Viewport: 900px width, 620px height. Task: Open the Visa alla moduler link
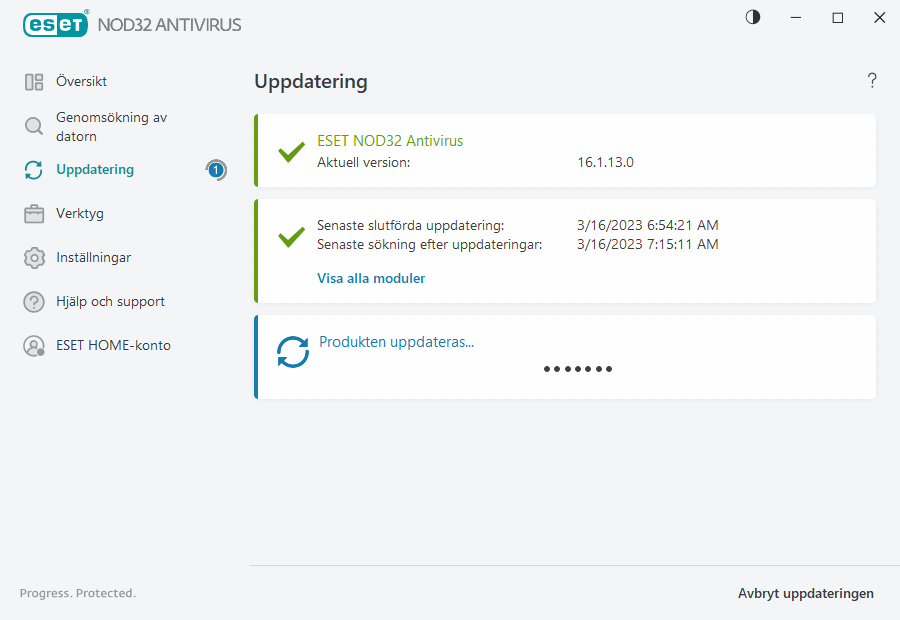pyautogui.click(x=371, y=278)
